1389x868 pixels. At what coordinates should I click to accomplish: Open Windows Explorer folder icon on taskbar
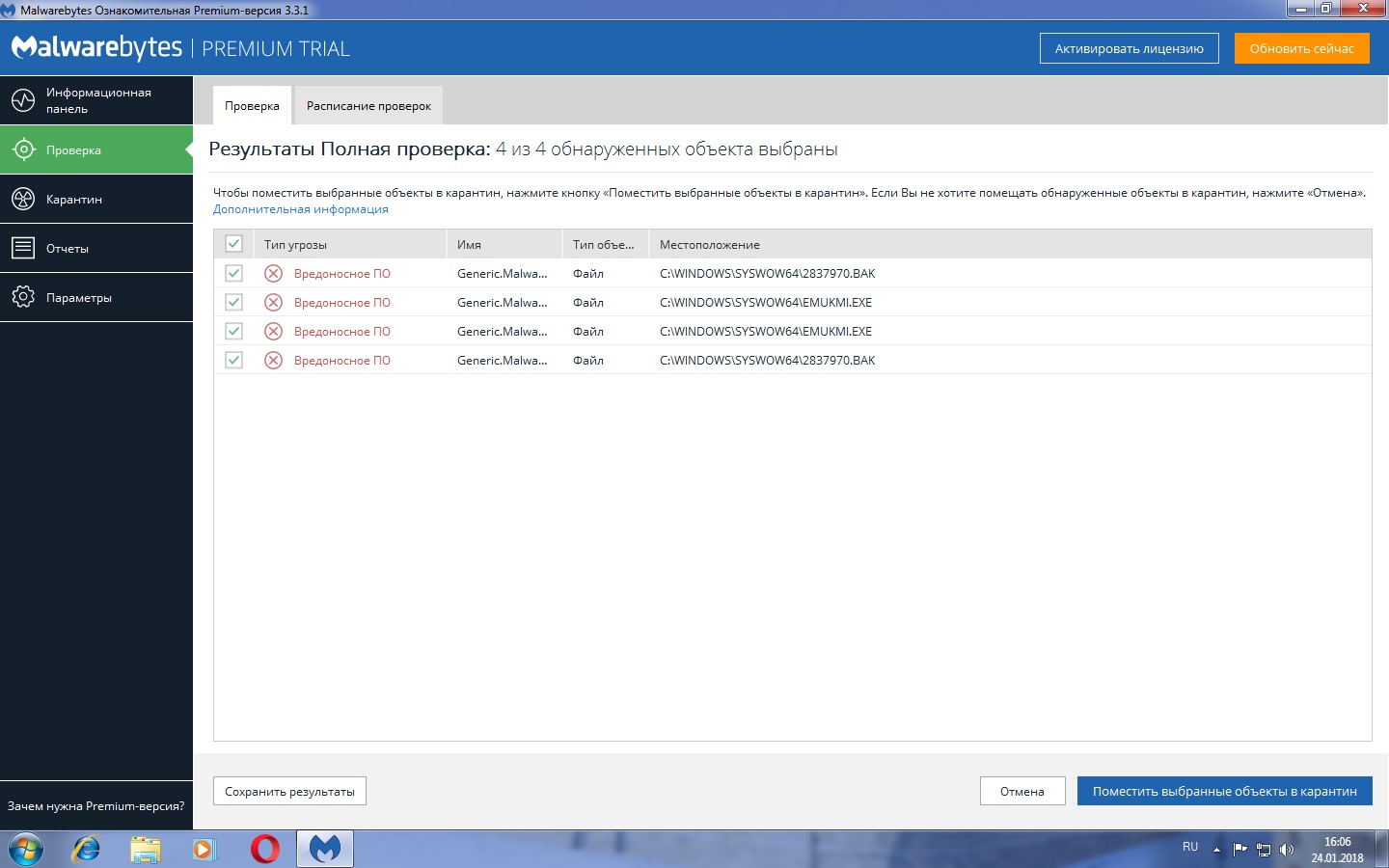pos(146,850)
